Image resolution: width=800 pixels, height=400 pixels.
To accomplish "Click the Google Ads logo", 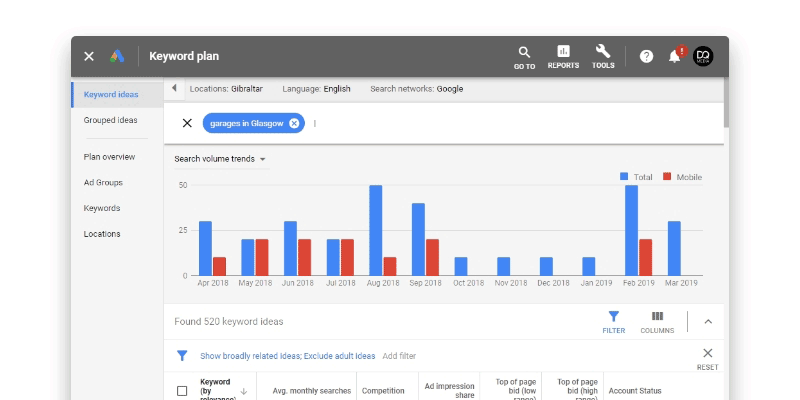I will [x=117, y=56].
